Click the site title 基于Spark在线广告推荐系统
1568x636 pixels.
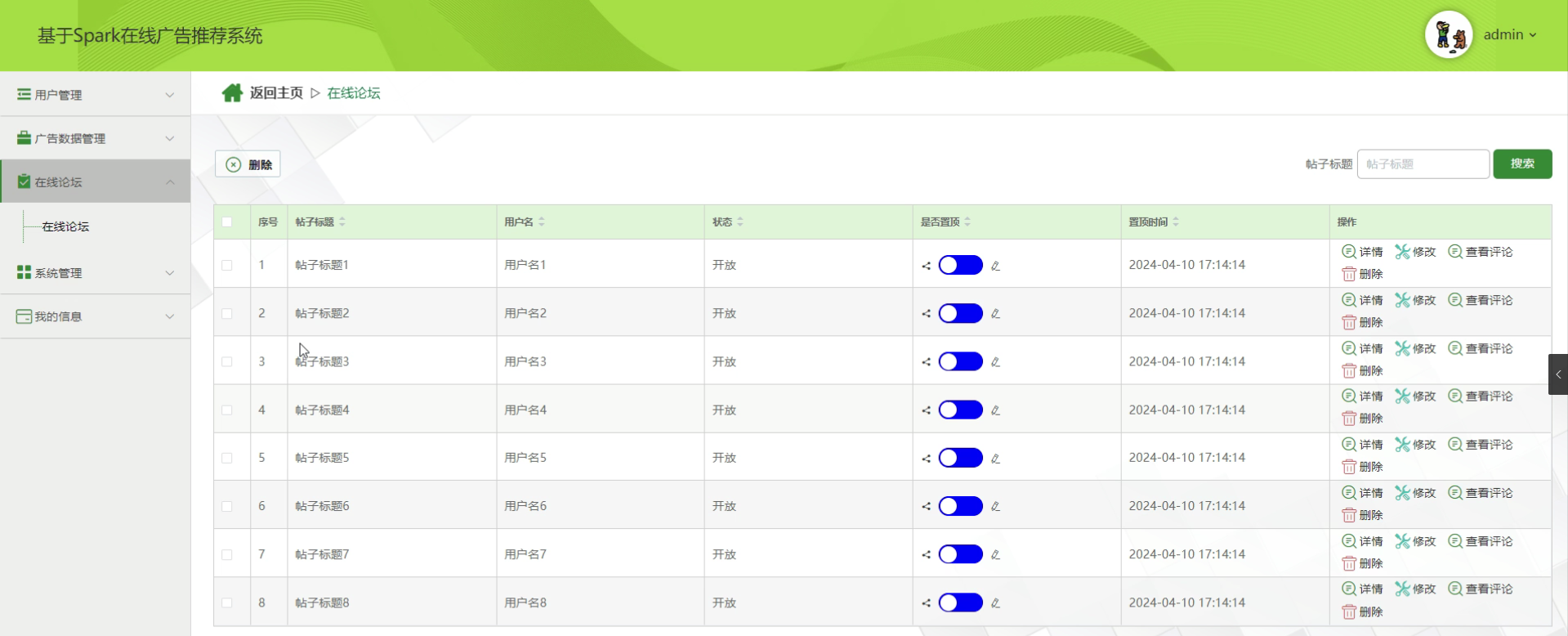150,36
